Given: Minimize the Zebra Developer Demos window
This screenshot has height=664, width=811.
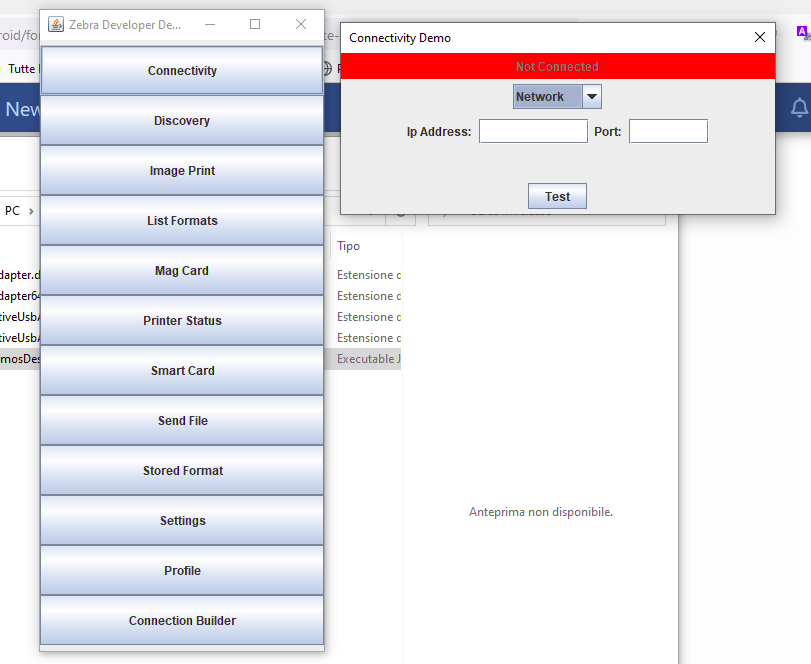Looking at the screenshot, I should coord(210,24).
